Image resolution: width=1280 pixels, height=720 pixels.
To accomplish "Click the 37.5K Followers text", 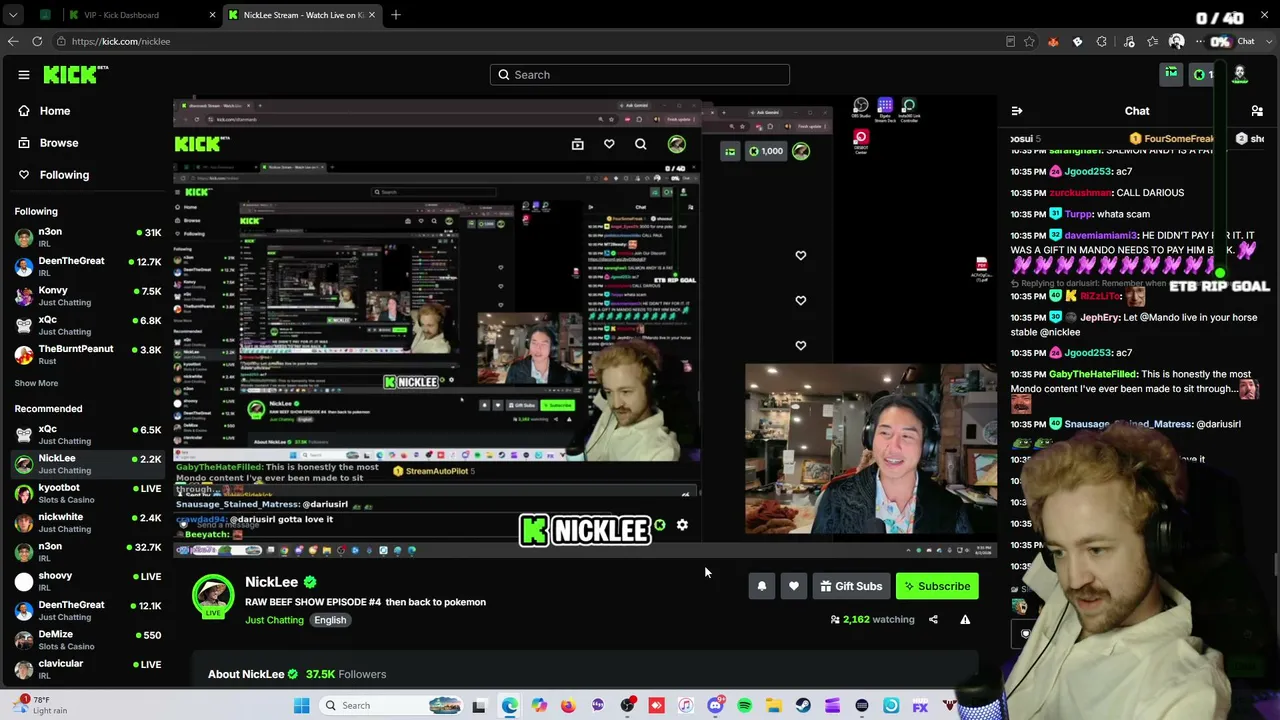I will [x=346, y=674].
